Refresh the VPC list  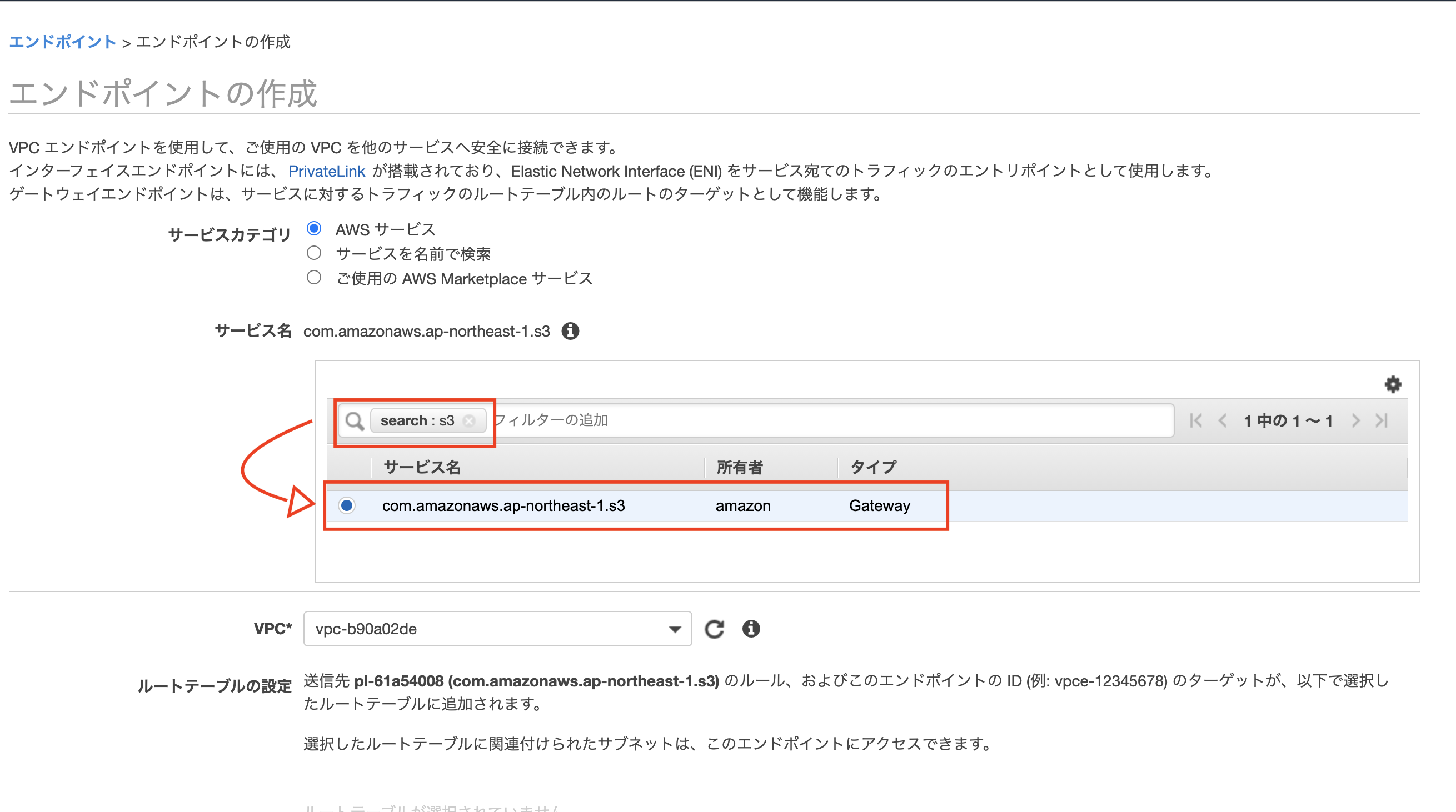(x=715, y=628)
